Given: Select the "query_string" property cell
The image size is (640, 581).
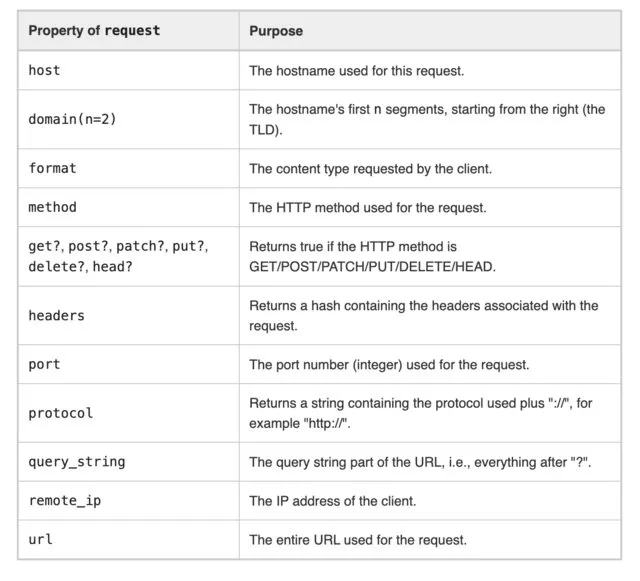Looking at the screenshot, I should [x=77, y=462].
